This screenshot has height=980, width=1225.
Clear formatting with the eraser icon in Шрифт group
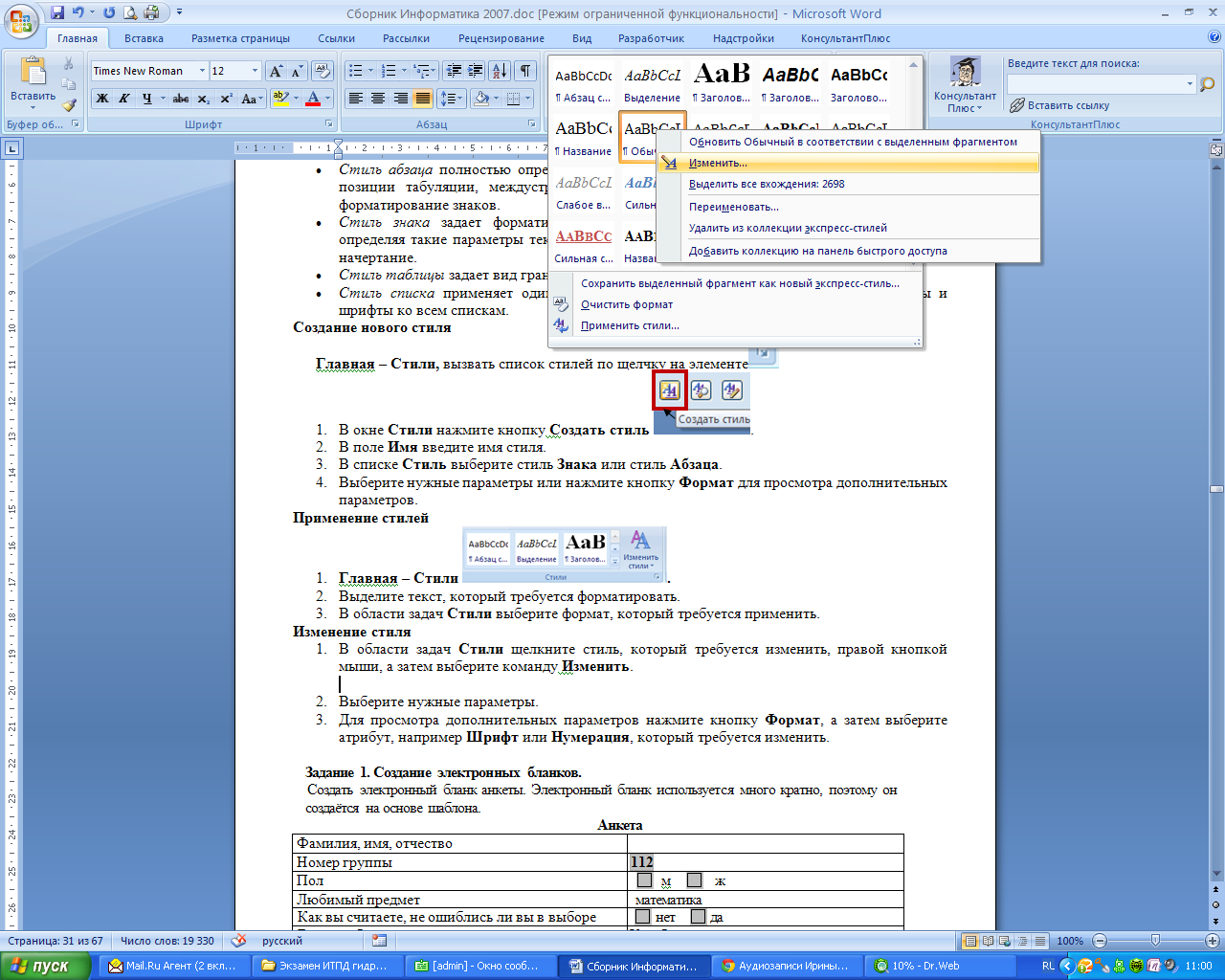[x=323, y=71]
